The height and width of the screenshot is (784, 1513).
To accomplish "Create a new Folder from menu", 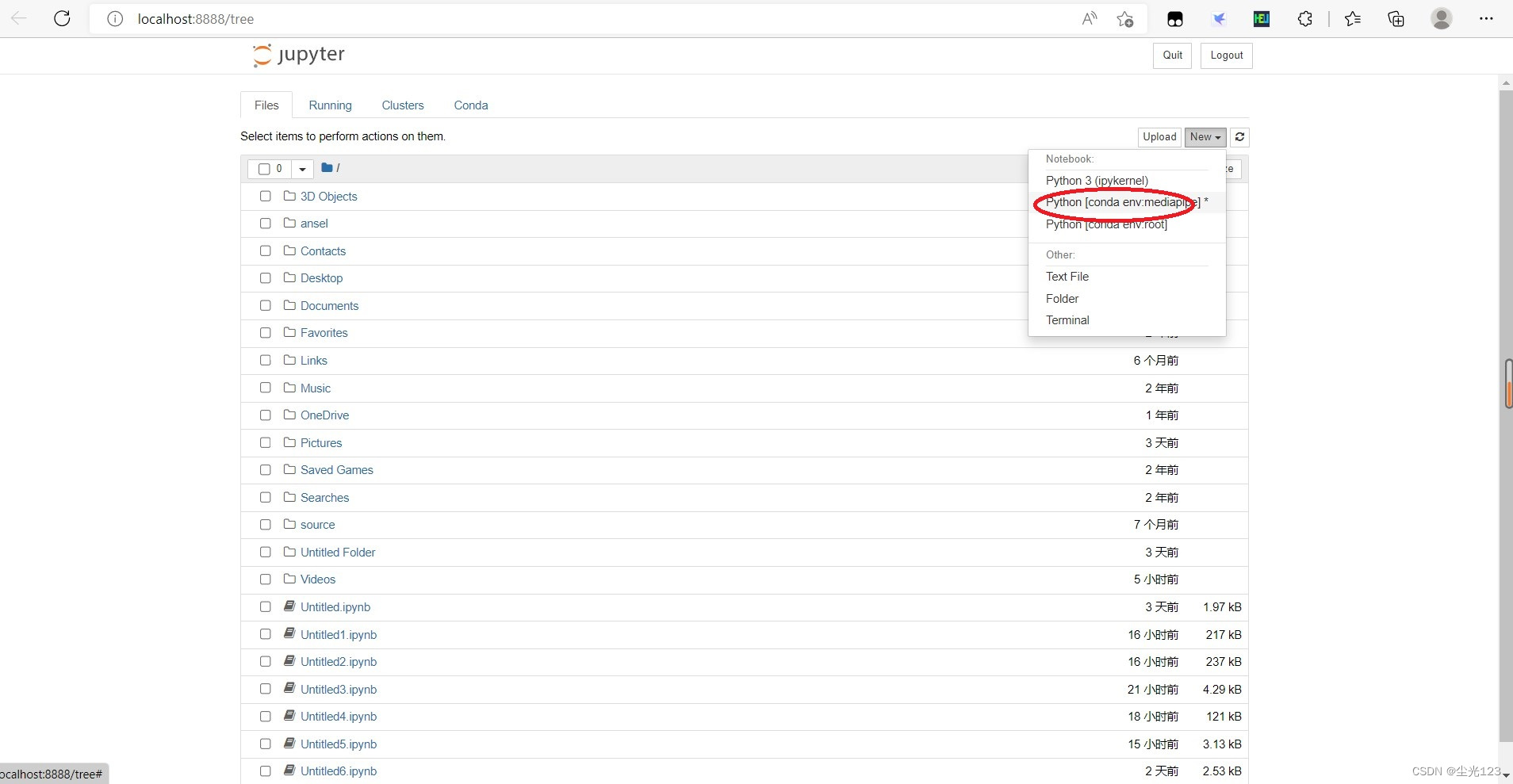I will coord(1062,299).
